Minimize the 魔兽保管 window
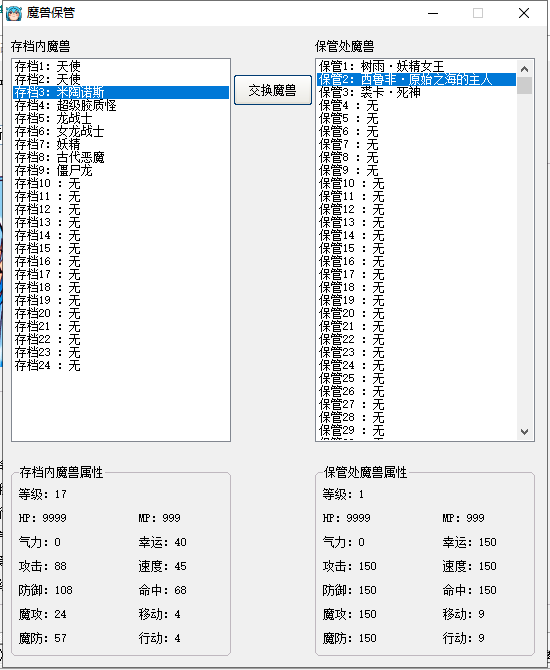This screenshot has width=550, height=670. (x=433, y=13)
